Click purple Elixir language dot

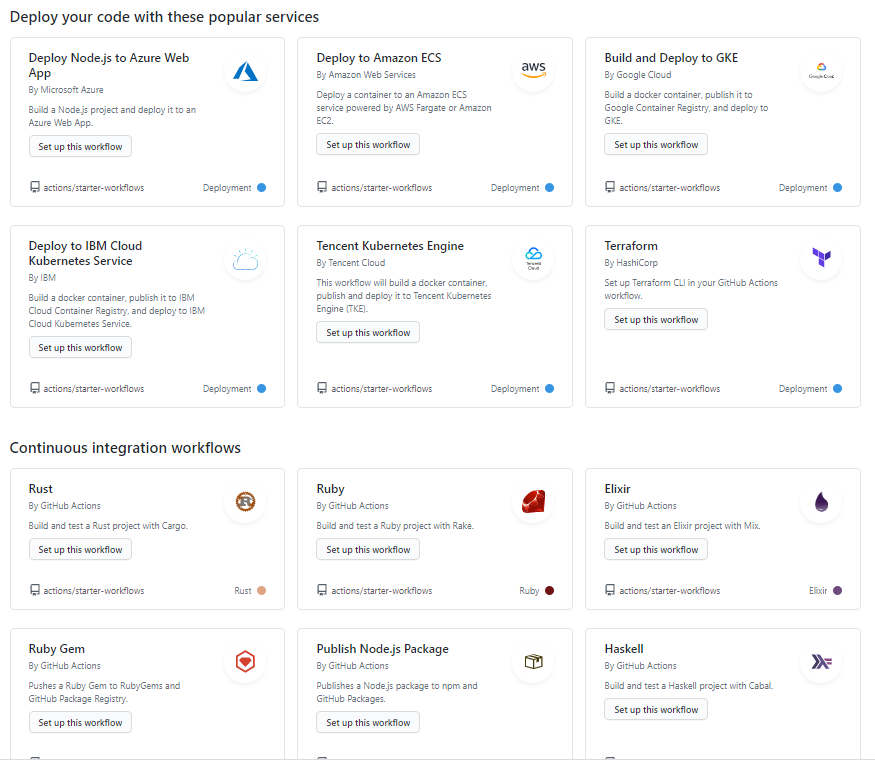pyautogui.click(x=837, y=590)
